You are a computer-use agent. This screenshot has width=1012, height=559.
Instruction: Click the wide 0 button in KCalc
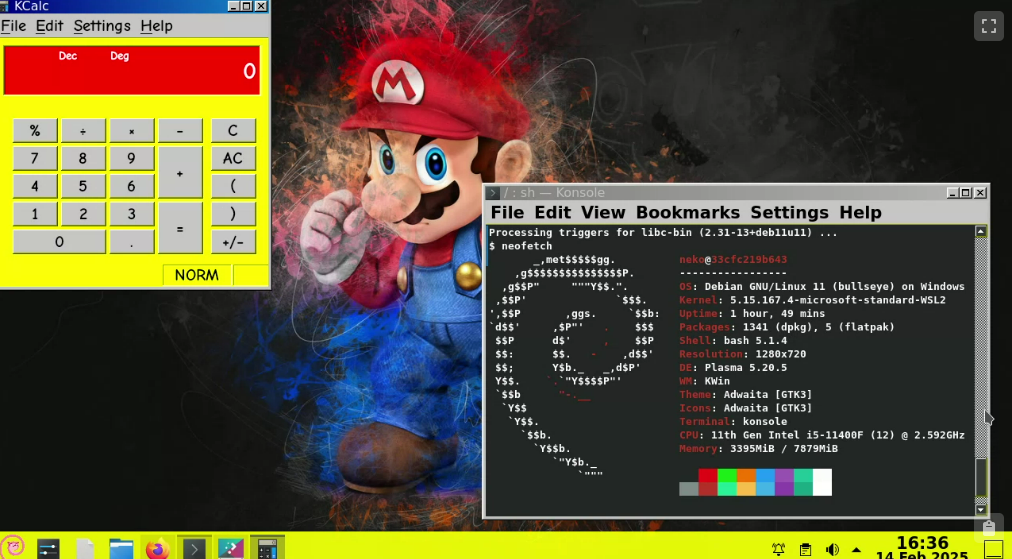[x=59, y=242]
